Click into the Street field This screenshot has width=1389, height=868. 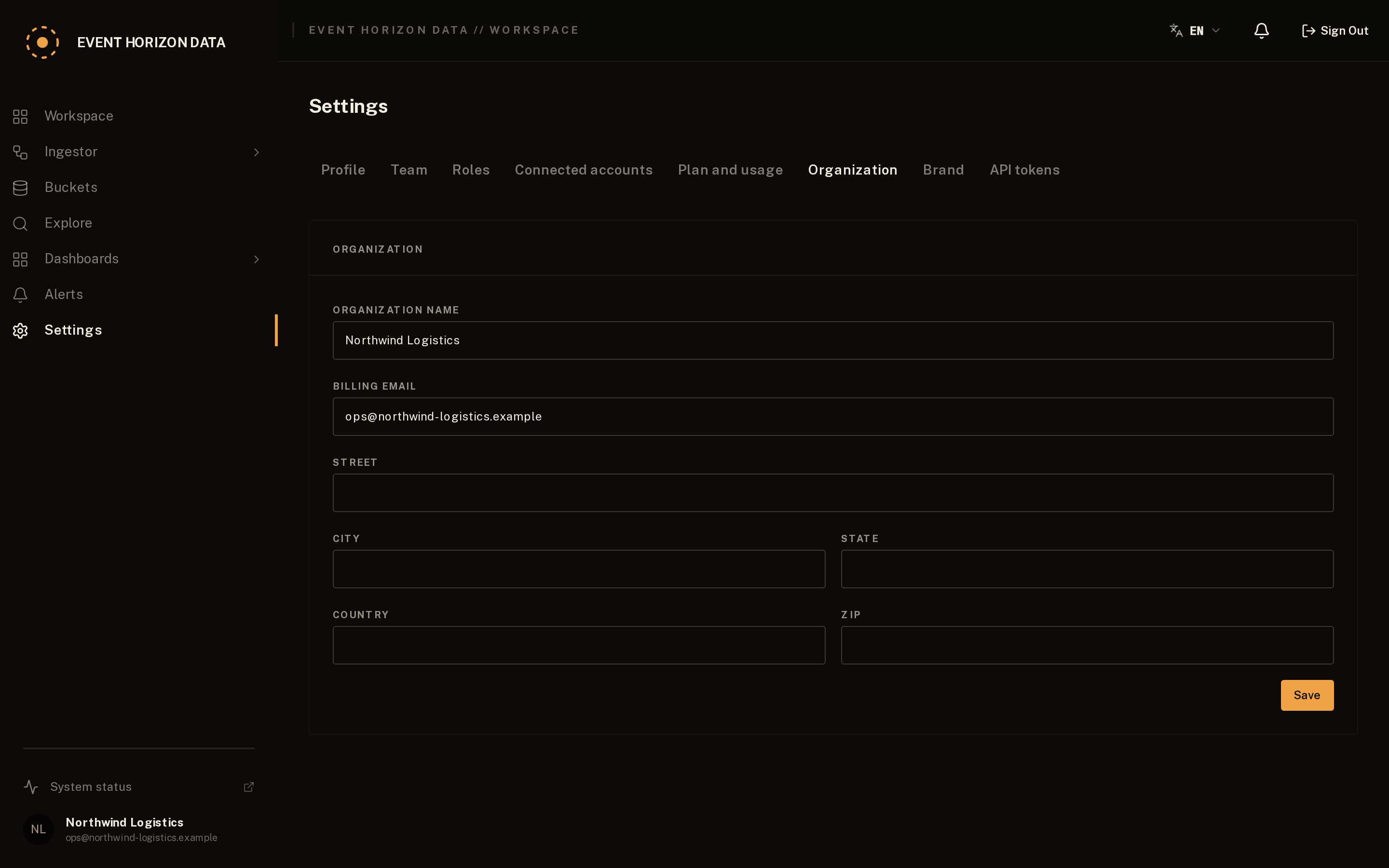pyautogui.click(x=833, y=492)
